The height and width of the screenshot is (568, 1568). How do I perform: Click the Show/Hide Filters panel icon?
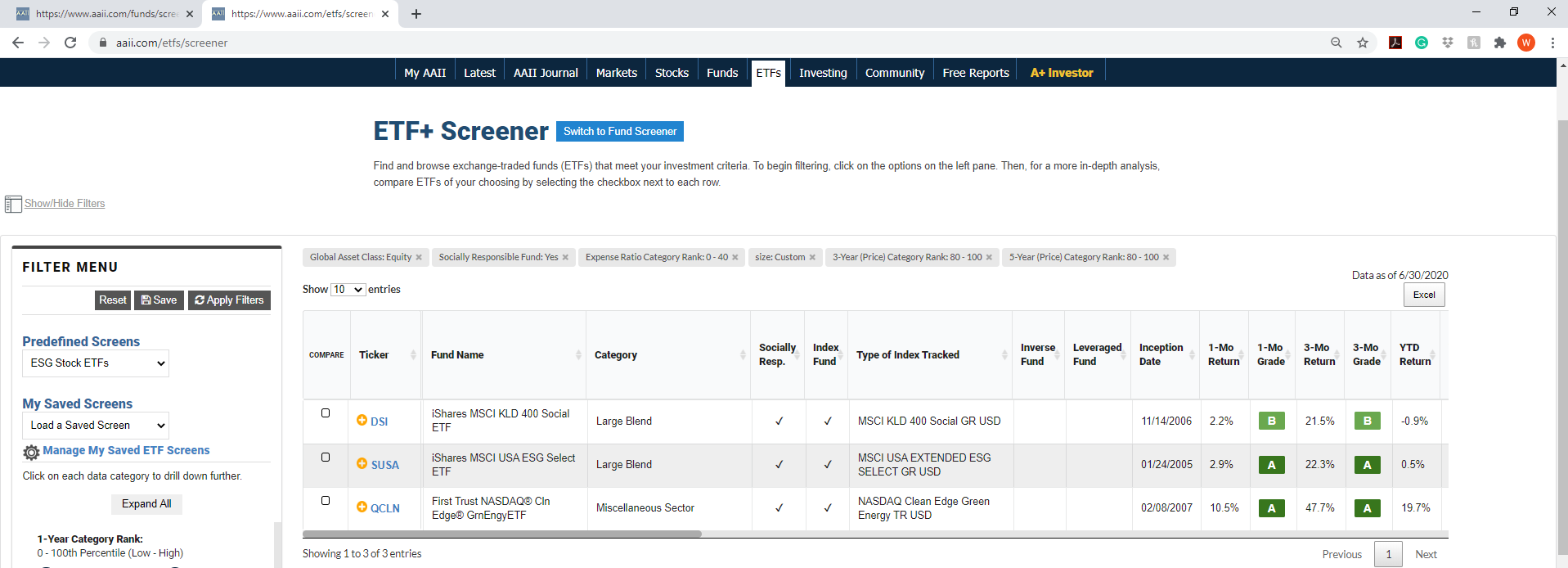click(x=13, y=204)
